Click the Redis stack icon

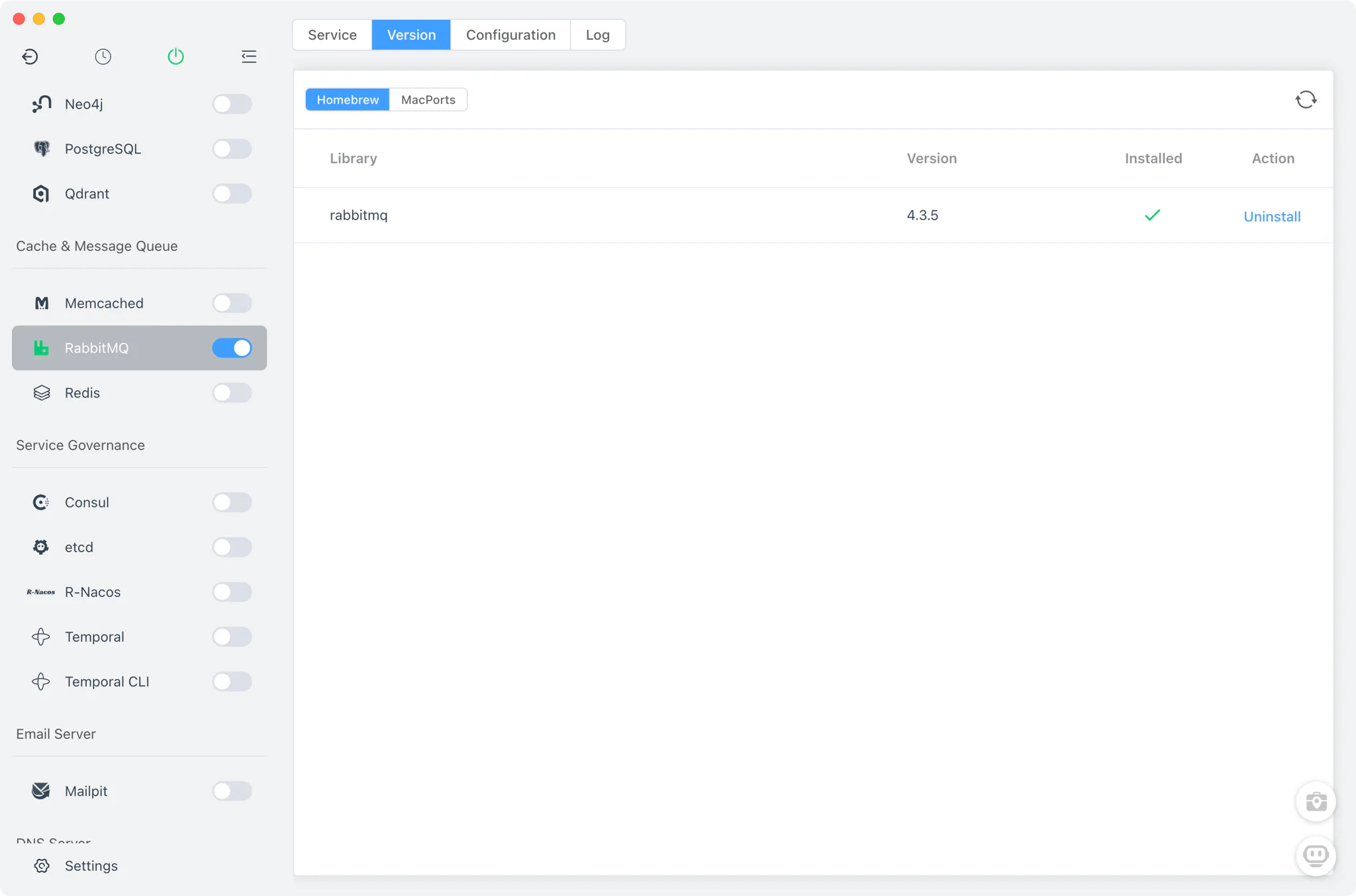click(x=41, y=393)
